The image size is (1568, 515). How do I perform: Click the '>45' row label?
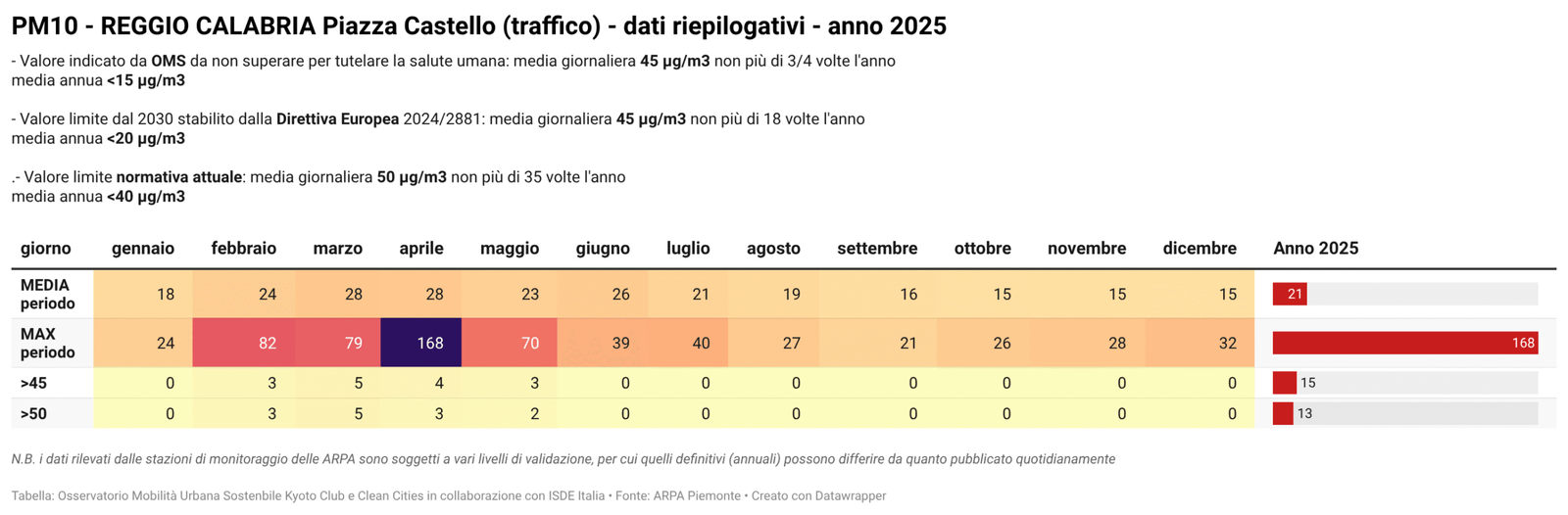coord(33,383)
